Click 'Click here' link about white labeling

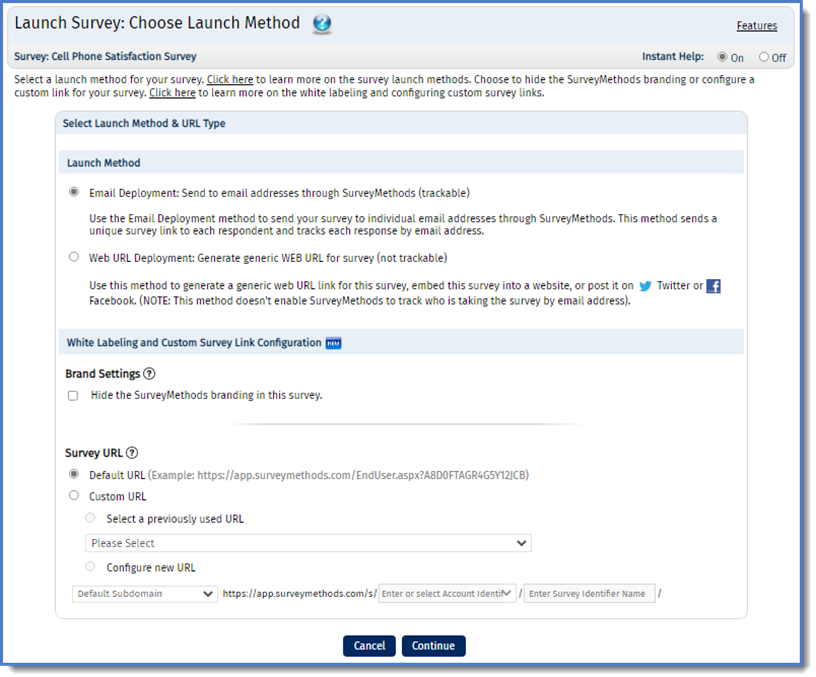tap(172, 93)
